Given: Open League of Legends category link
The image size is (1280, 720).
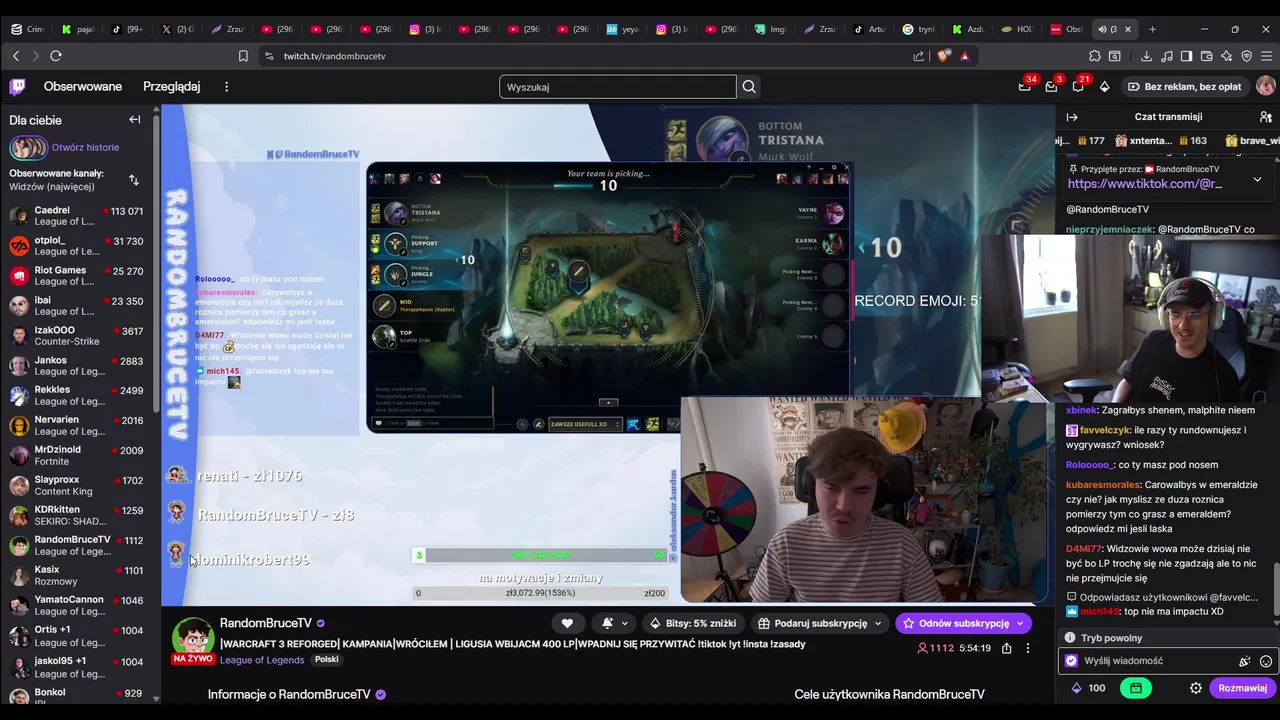Looking at the screenshot, I should click(262, 660).
